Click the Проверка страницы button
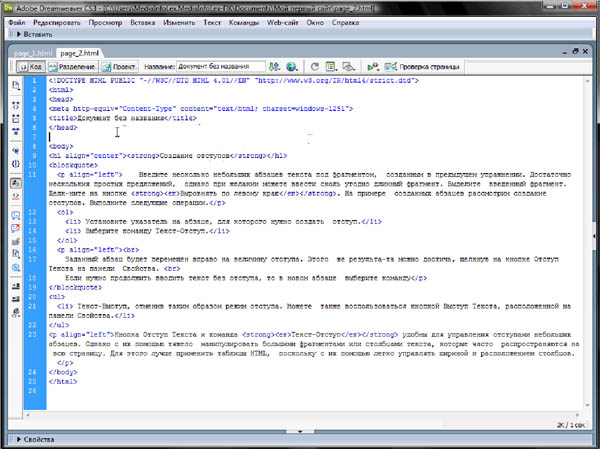Viewport: 600px width, 449px height. pyautogui.click(x=424, y=66)
